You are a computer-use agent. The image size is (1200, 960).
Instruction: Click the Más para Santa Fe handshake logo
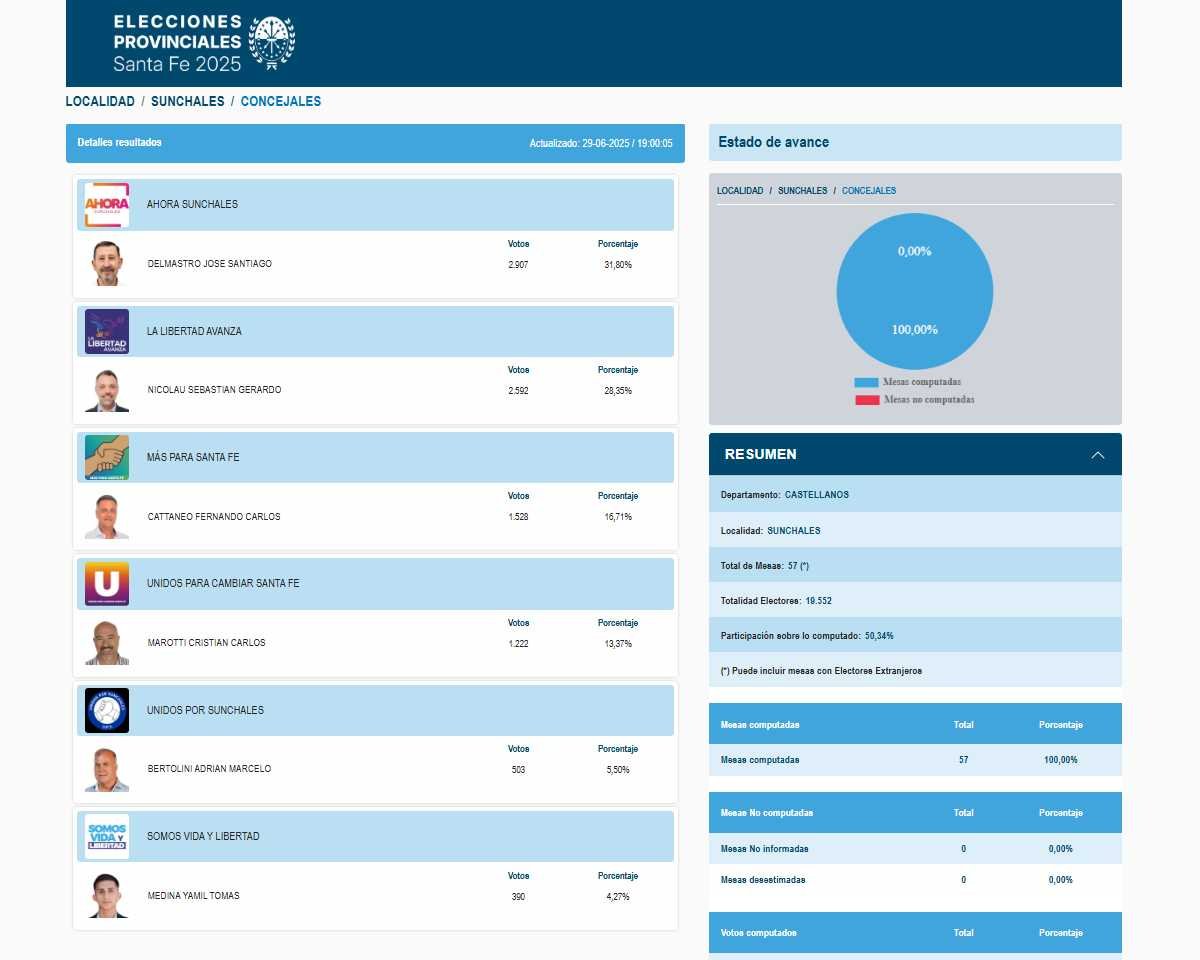[107, 457]
